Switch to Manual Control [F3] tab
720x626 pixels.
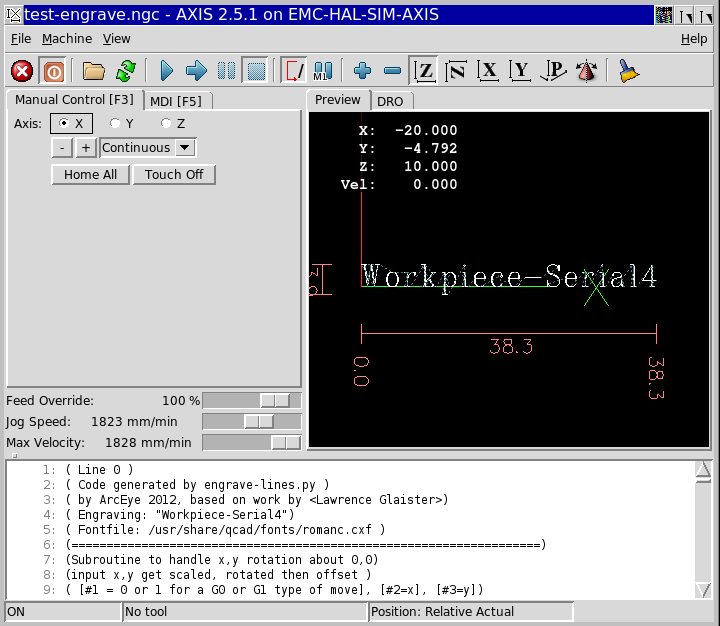(x=74, y=100)
